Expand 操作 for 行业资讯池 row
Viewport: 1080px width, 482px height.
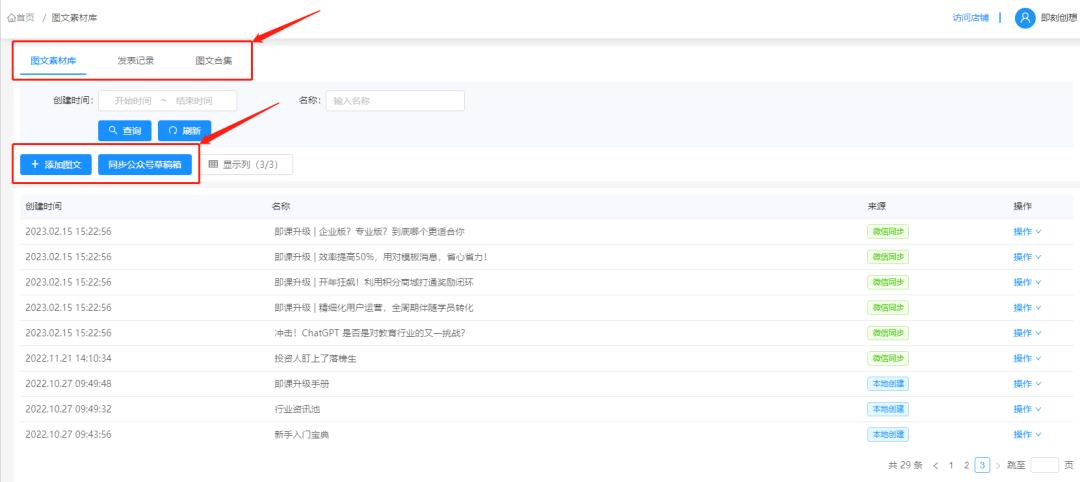click(x=1027, y=409)
